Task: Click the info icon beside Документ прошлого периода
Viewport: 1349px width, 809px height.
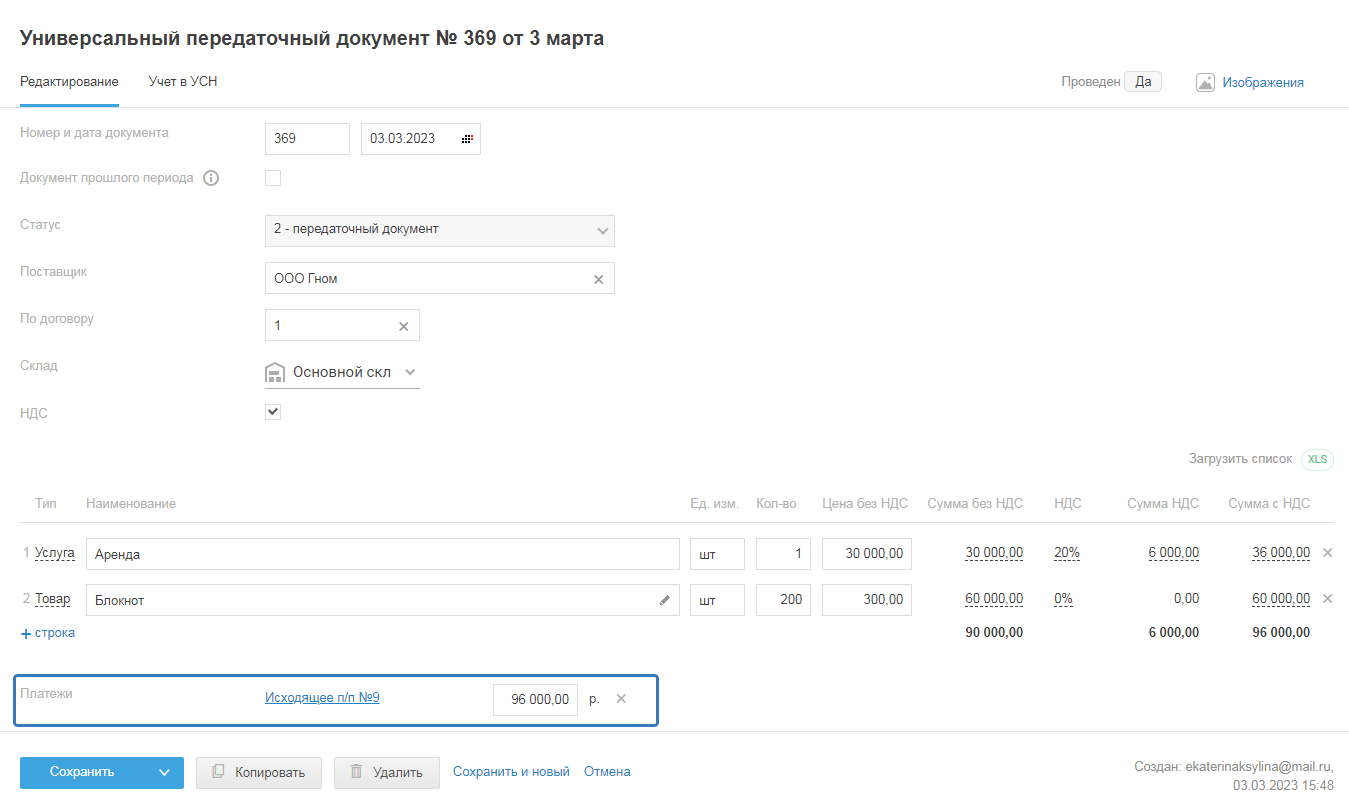Action: 211,178
